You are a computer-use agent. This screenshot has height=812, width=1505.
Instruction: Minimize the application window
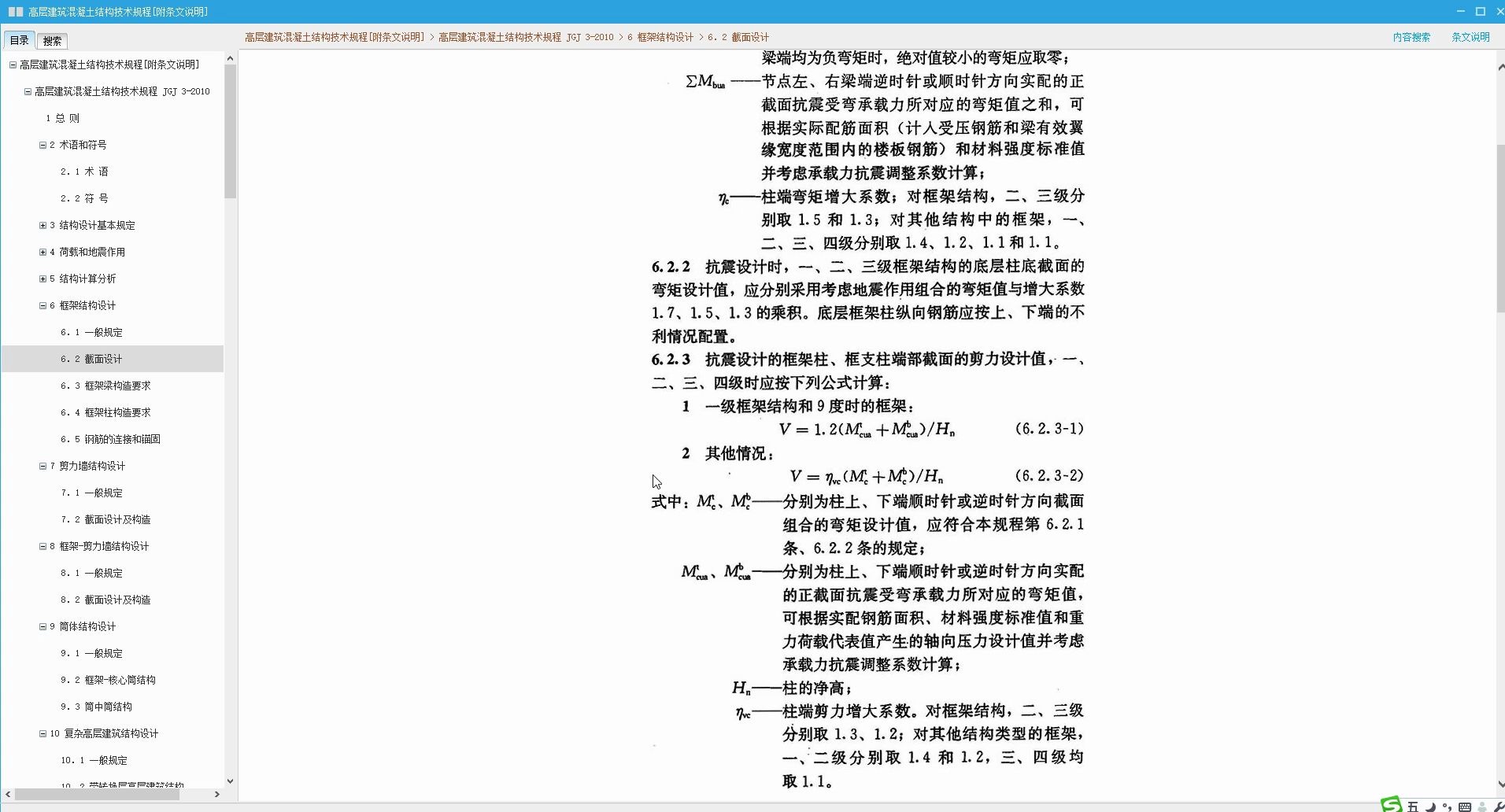tap(1461, 11)
